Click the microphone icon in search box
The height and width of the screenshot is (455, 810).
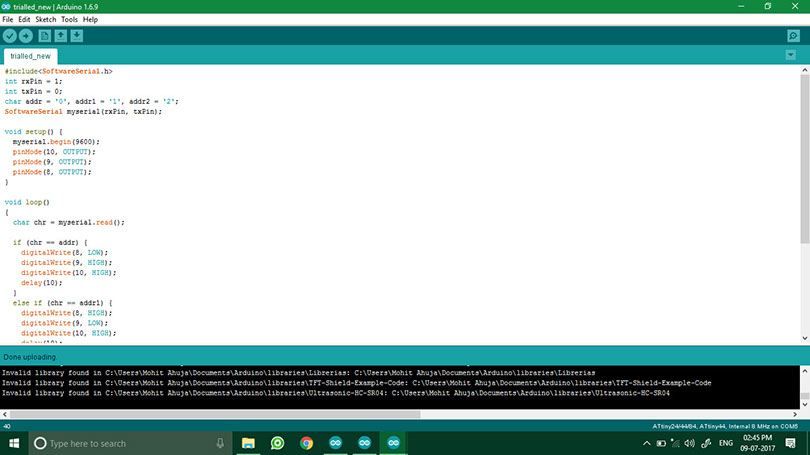click(x=220, y=444)
